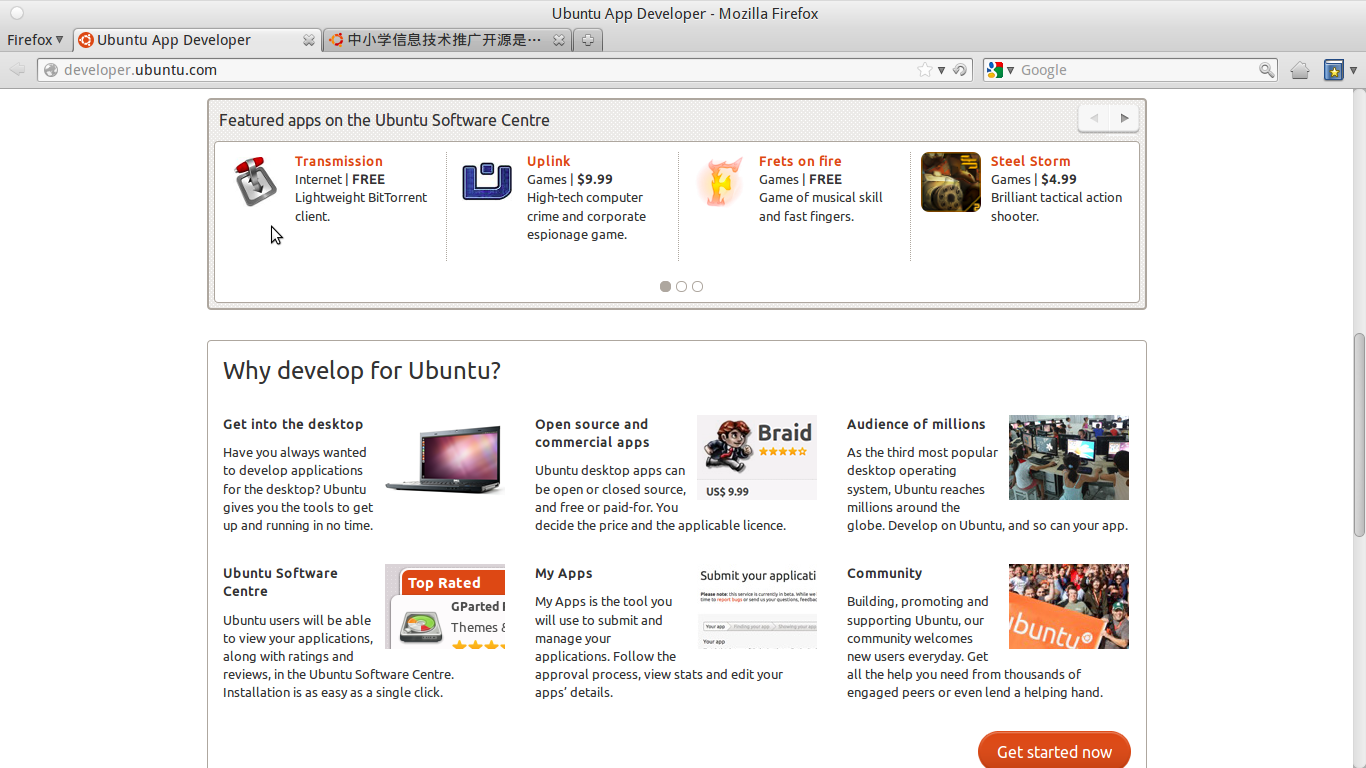Click the Community crowd photo
Screen dimensions: 1366x768
(1069, 606)
